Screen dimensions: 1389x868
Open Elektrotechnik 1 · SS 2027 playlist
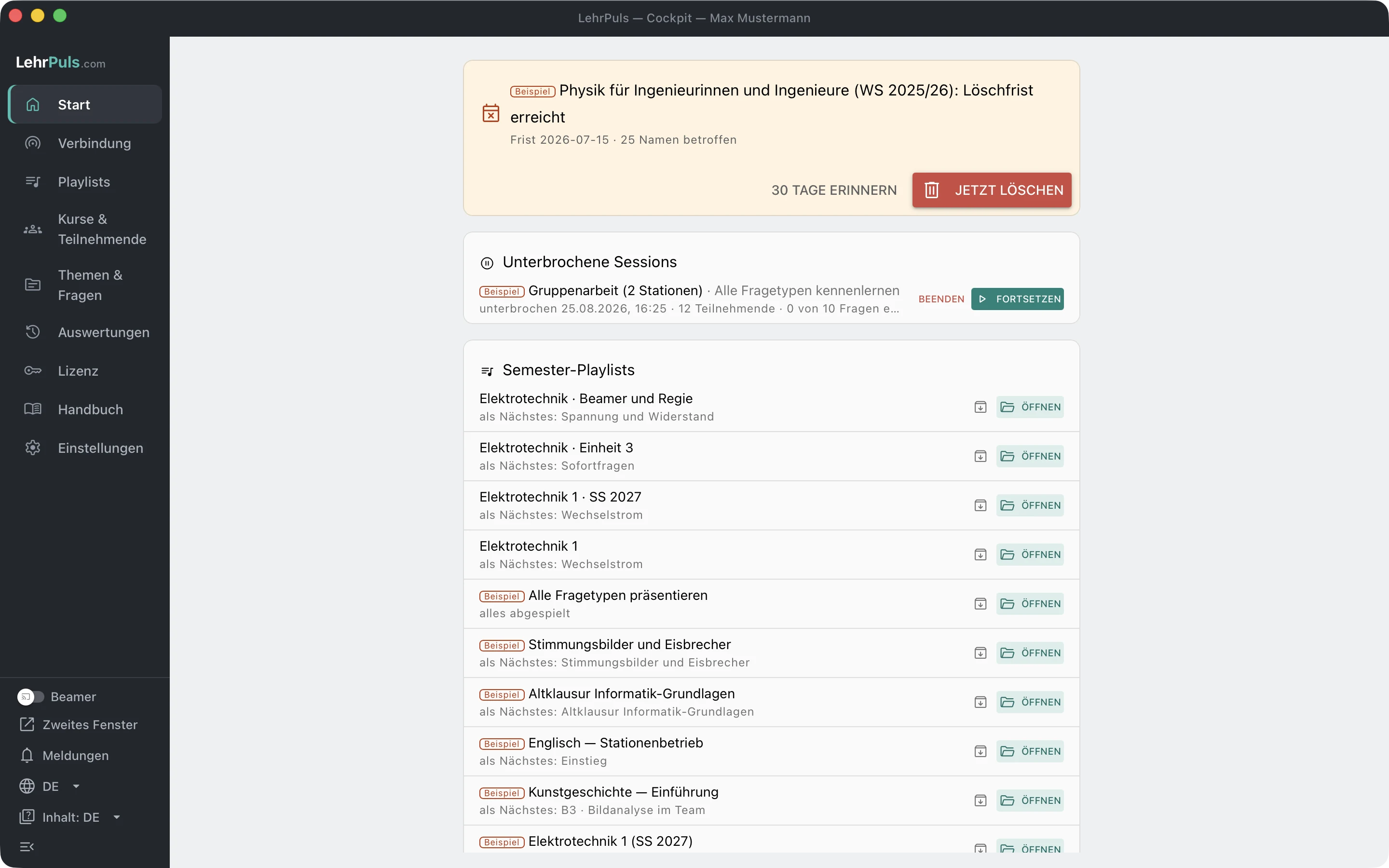pyautogui.click(x=1030, y=505)
